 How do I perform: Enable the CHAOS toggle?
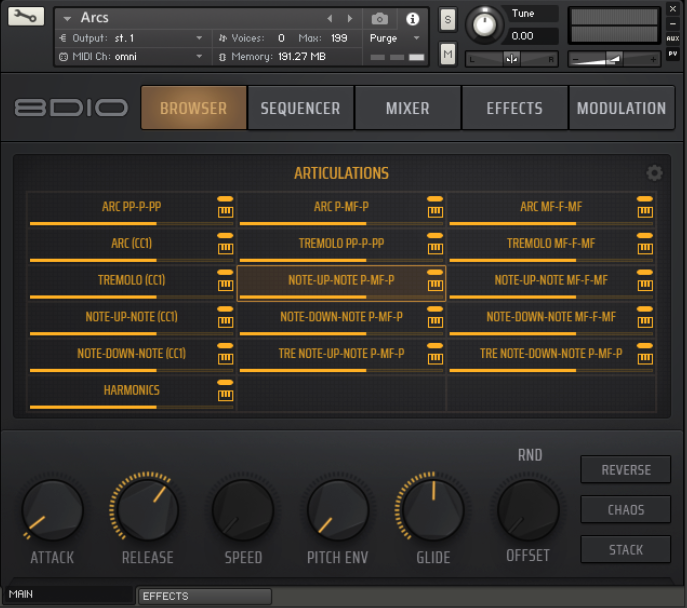pos(626,509)
